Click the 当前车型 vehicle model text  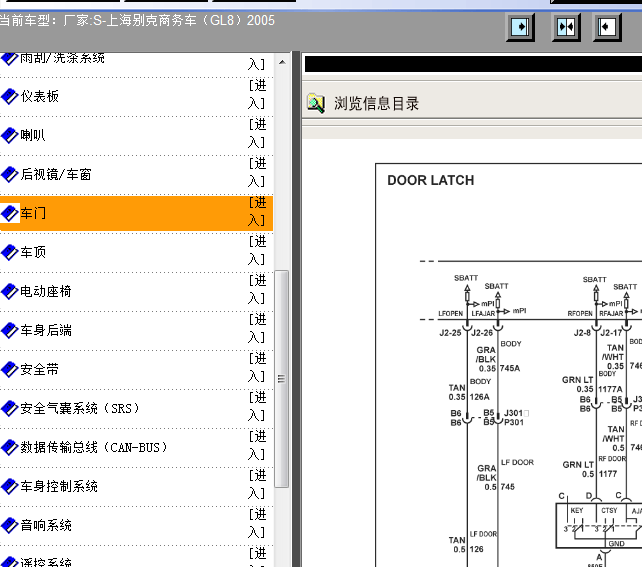(137, 20)
